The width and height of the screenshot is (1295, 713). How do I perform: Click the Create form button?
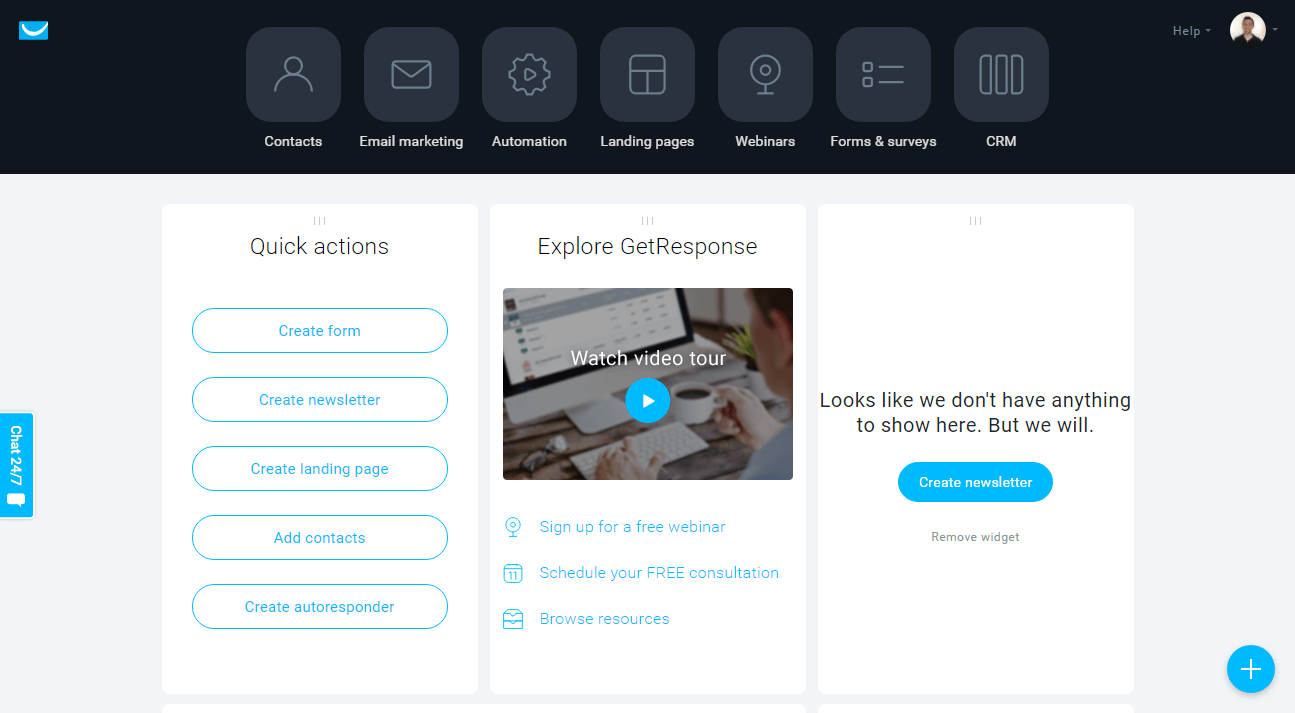[x=320, y=331]
